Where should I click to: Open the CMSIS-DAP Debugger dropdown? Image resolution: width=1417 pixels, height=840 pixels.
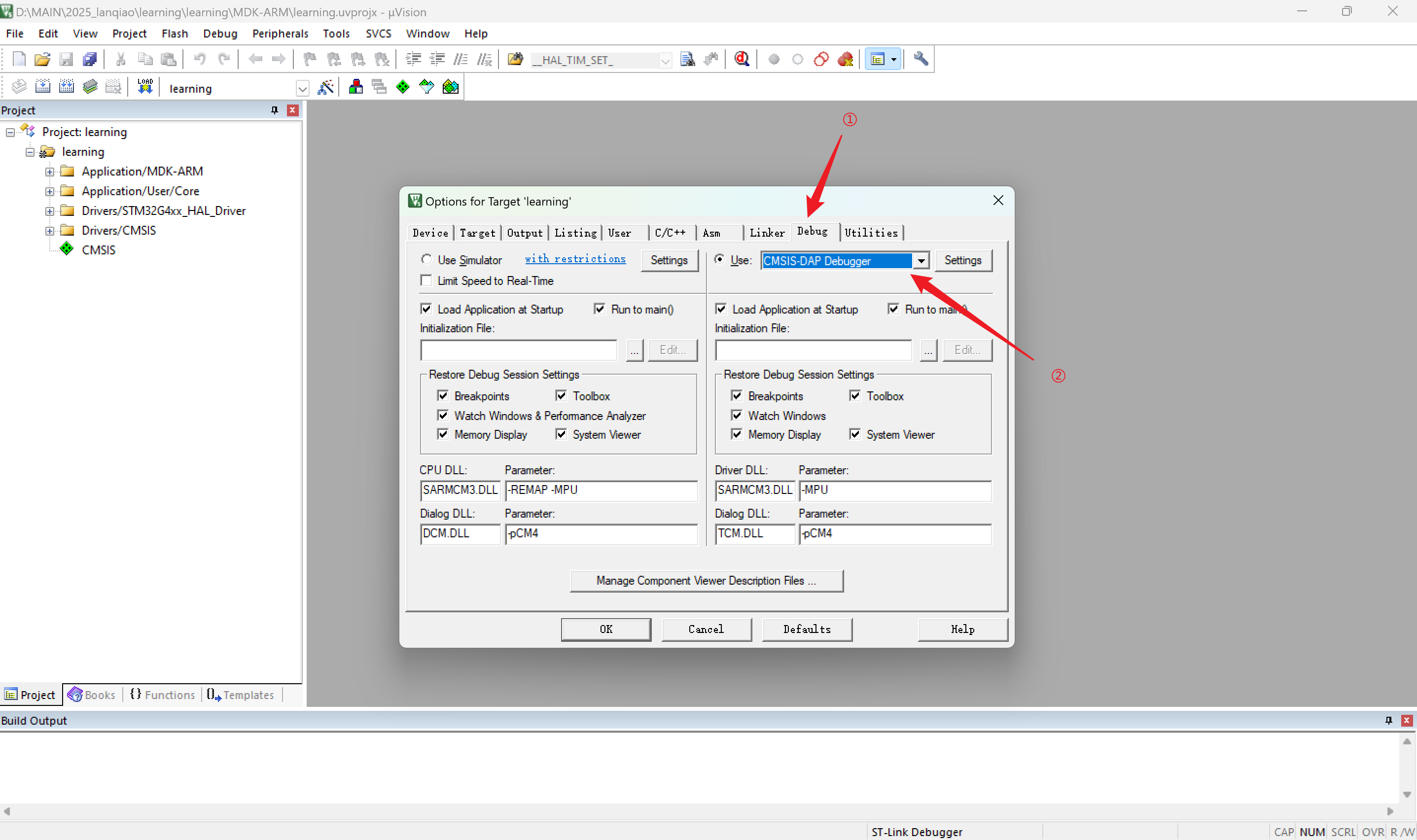tap(921, 261)
